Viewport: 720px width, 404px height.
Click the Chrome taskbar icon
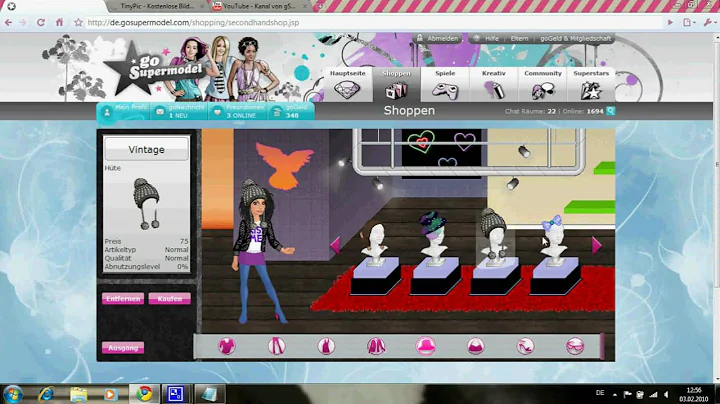tap(144, 394)
